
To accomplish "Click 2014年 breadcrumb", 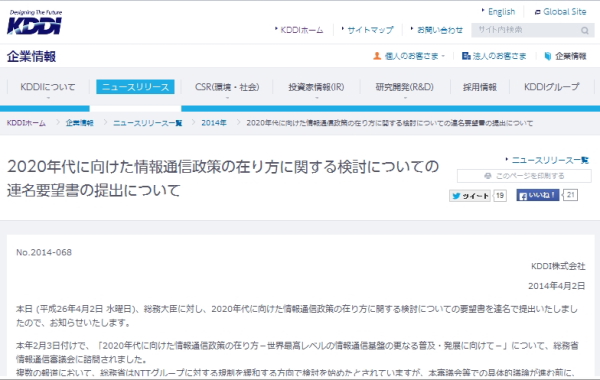I will point(214,123).
